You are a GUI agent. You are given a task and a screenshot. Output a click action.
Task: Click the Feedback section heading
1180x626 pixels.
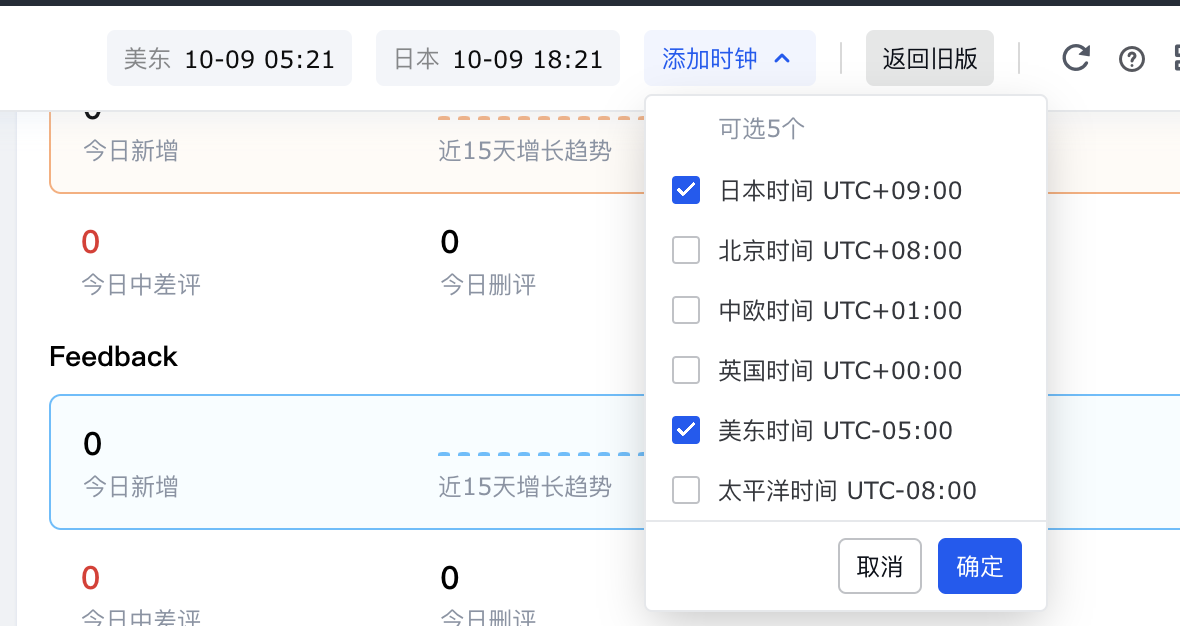coord(113,357)
